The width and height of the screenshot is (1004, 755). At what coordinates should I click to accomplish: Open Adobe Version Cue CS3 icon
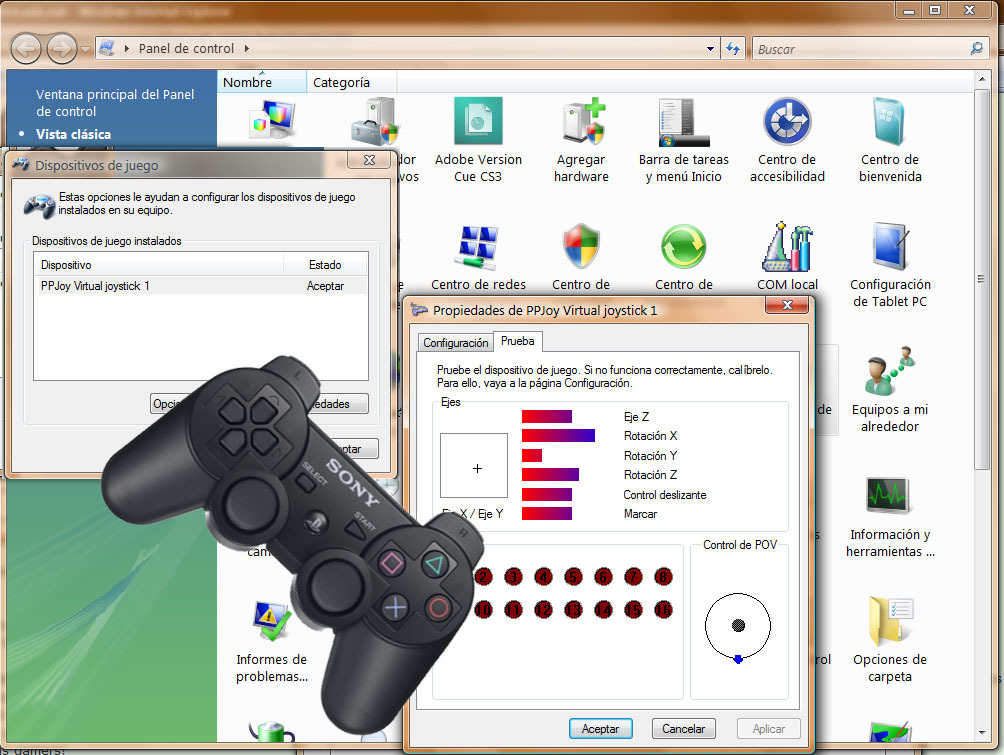pos(478,124)
